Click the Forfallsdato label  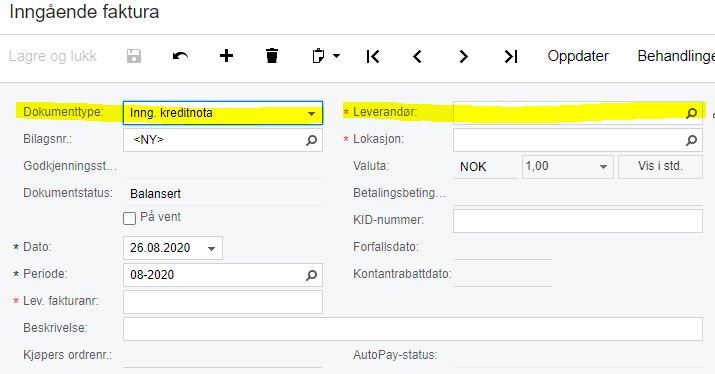click(x=386, y=247)
